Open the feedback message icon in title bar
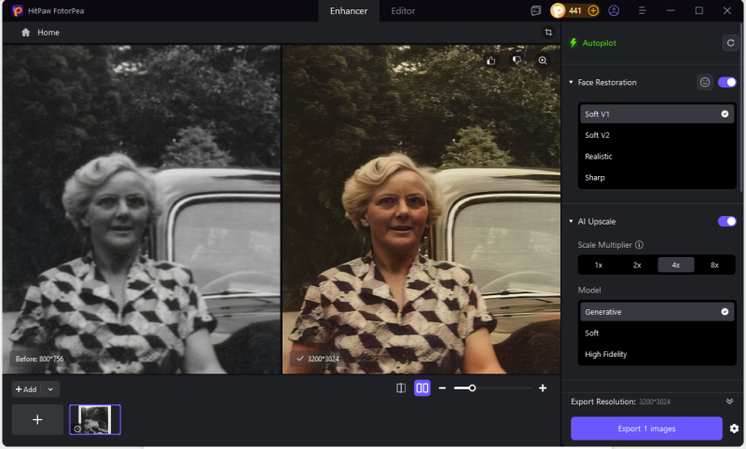Image resolution: width=746 pixels, height=449 pixels. 536,10
